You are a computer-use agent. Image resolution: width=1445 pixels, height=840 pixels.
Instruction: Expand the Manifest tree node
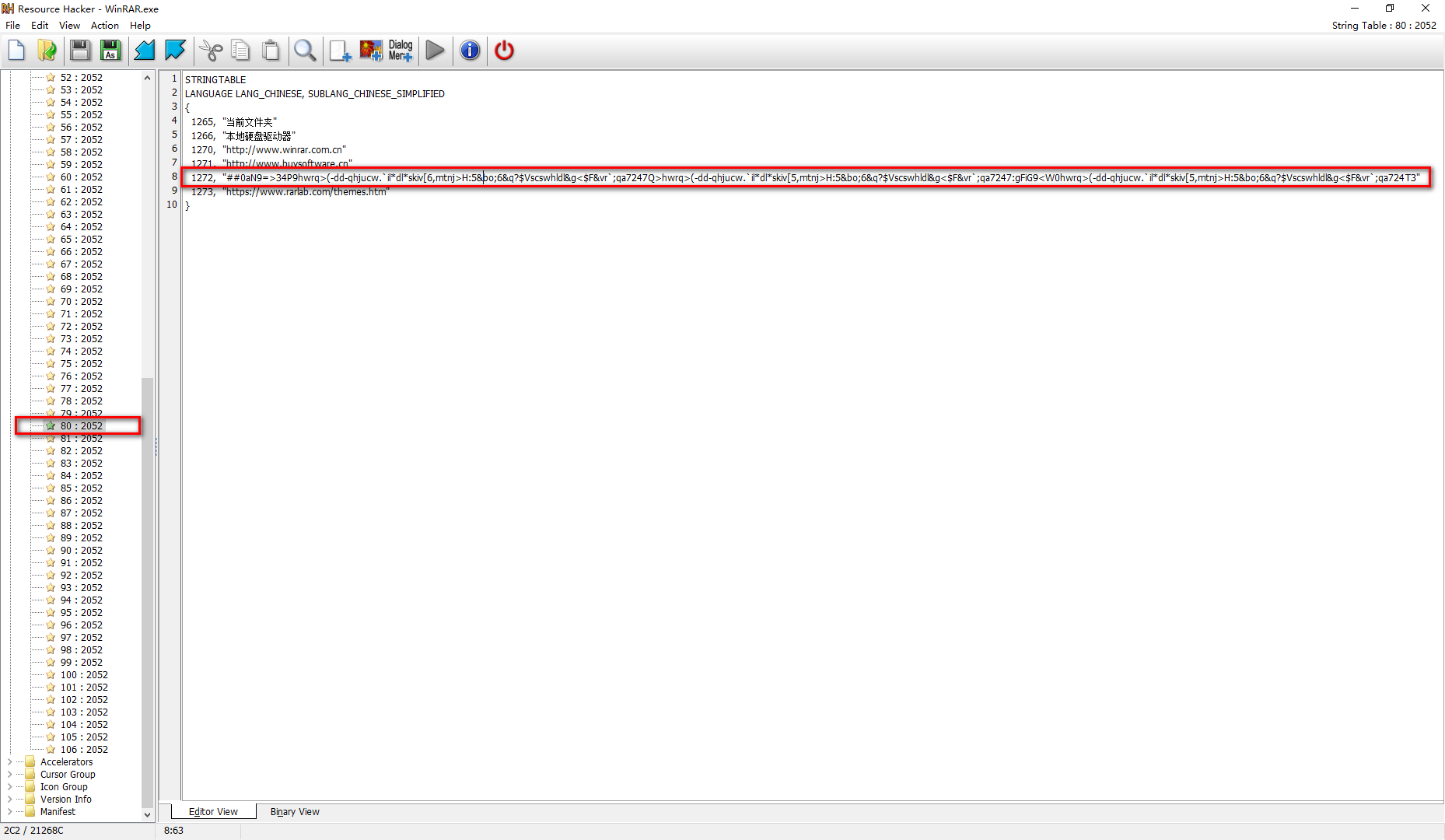pos(9,811)
